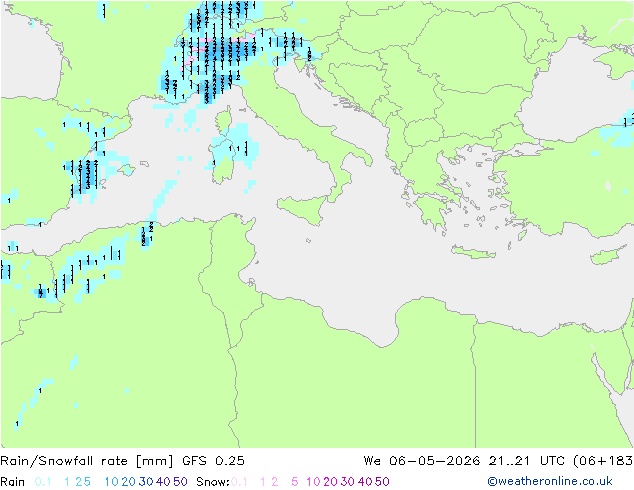Image resolution: width=634 pixels, height=490 pixels.
Task: Click the 'GFS 0.25' model label
Action: pyautogui.click(x=213, y=461)
